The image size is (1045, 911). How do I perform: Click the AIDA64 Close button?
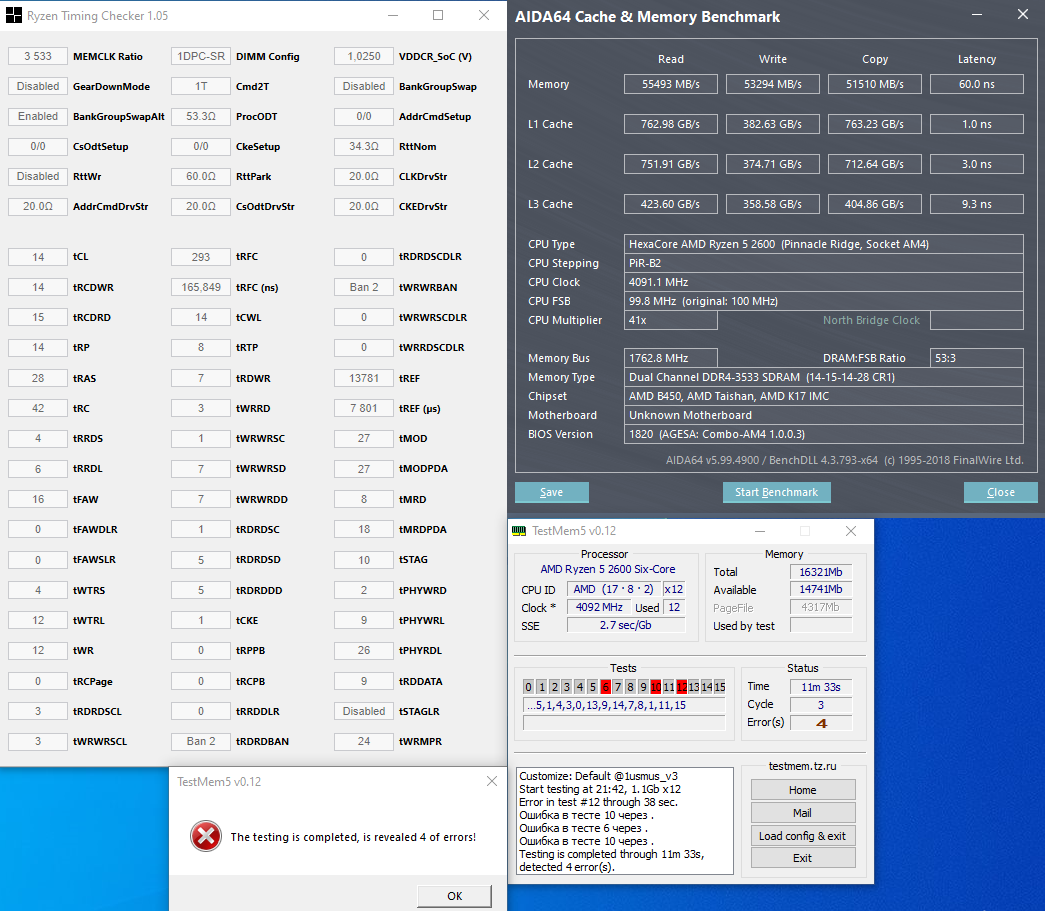click(x=1000, y=492)
